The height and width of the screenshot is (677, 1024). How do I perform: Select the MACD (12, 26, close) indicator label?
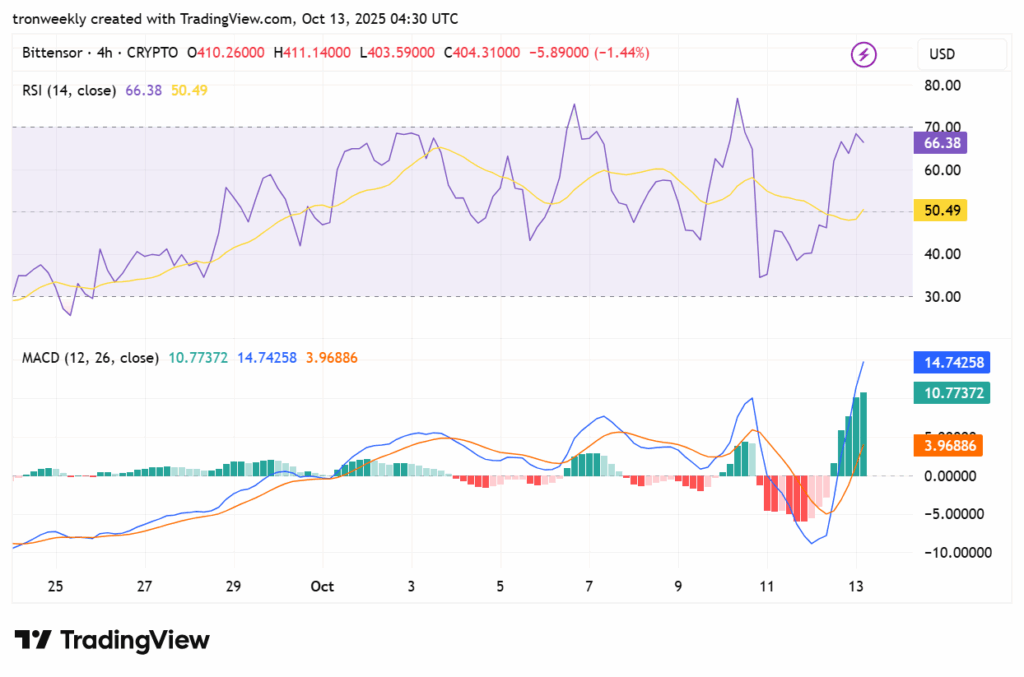[90, 357]
